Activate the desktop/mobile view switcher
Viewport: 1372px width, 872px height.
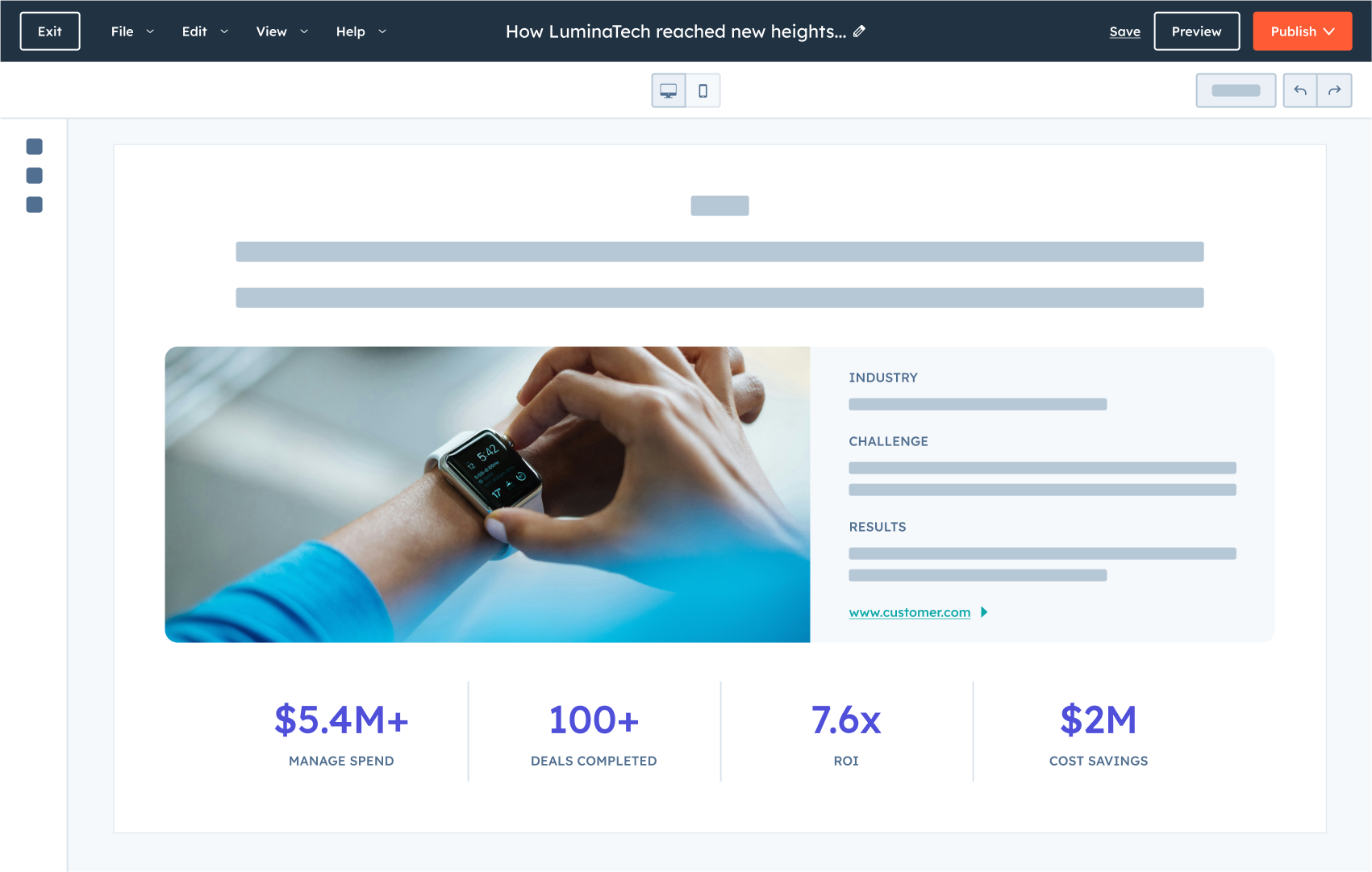coord(685,90)
